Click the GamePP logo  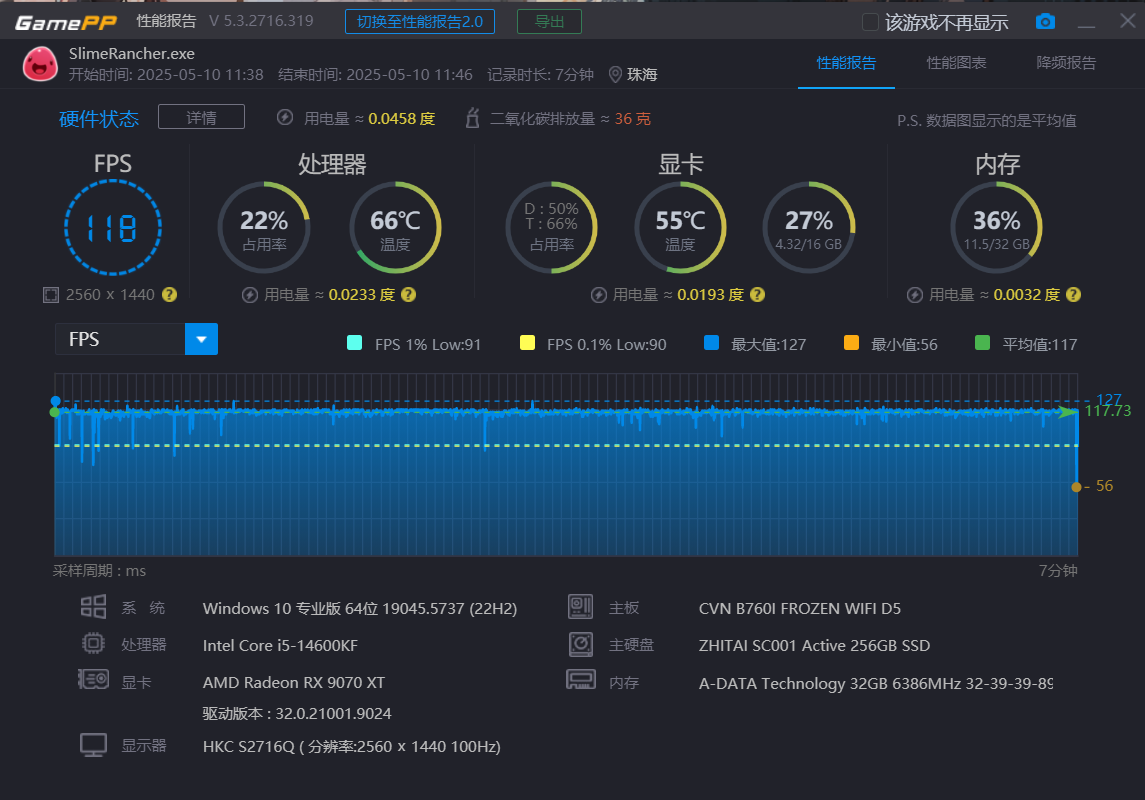point(66,23)
